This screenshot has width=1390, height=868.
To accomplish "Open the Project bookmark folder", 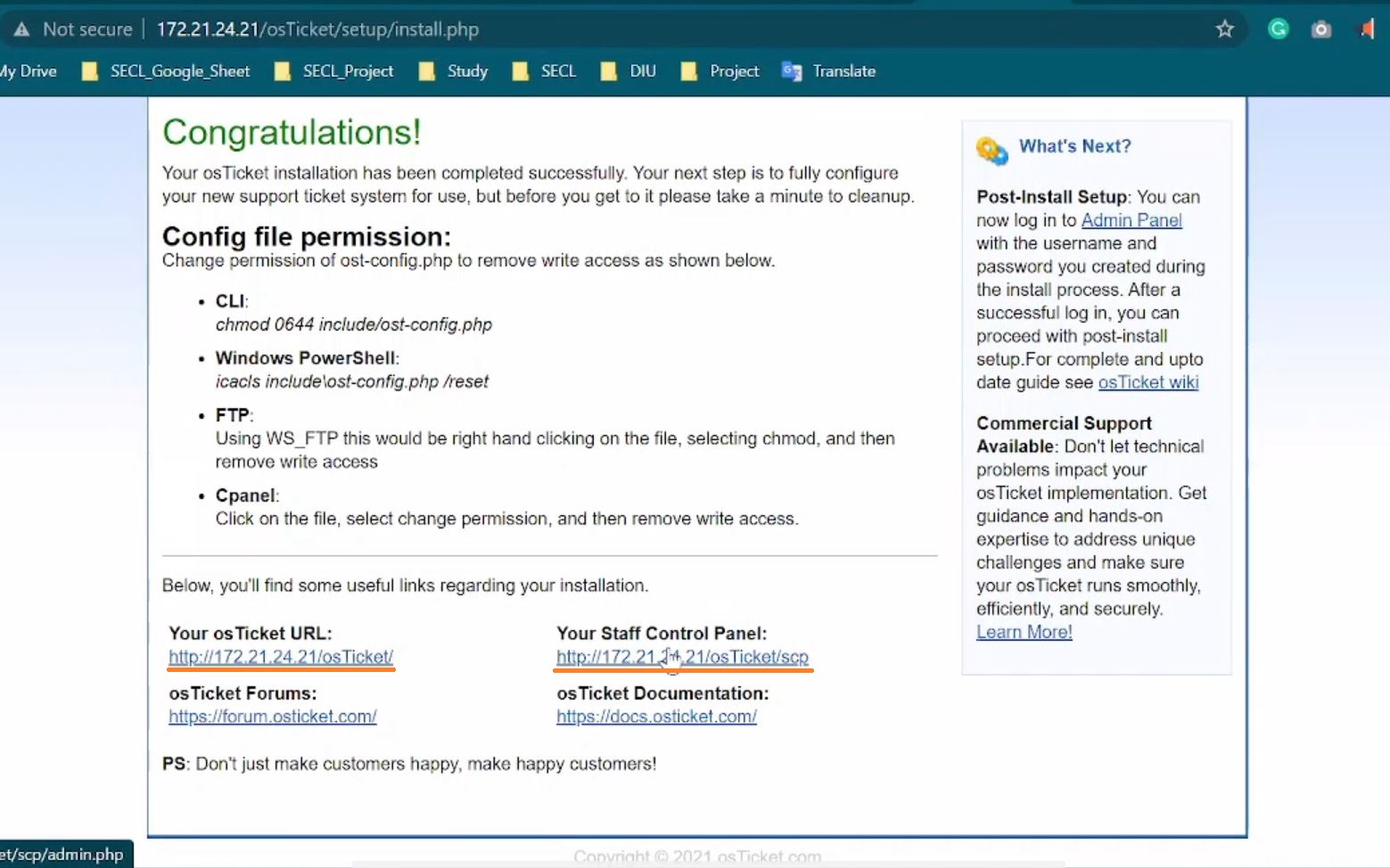I will 720,71.
